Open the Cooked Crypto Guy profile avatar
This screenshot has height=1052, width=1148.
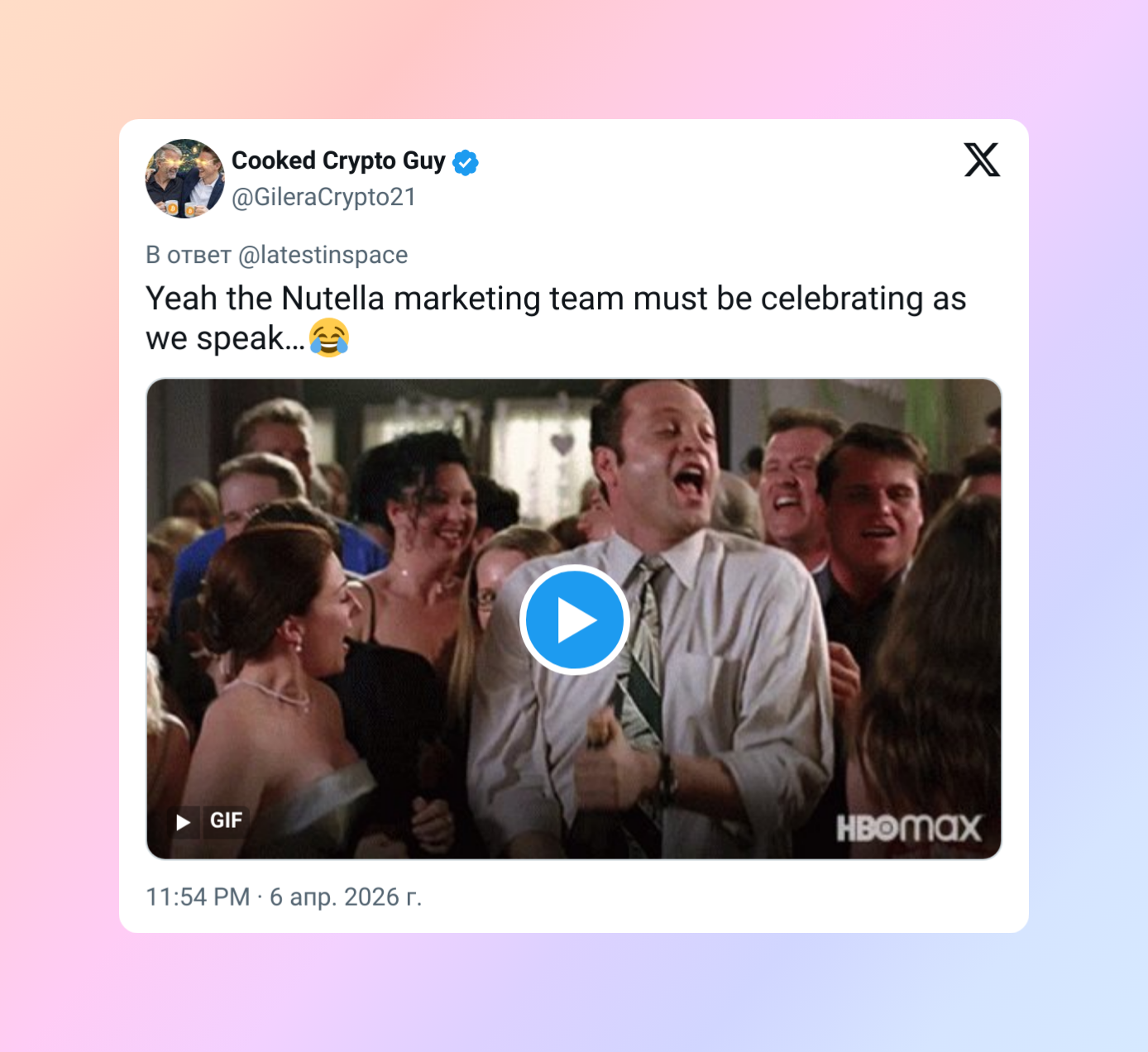pyautogui.click(x=185, y=179)
